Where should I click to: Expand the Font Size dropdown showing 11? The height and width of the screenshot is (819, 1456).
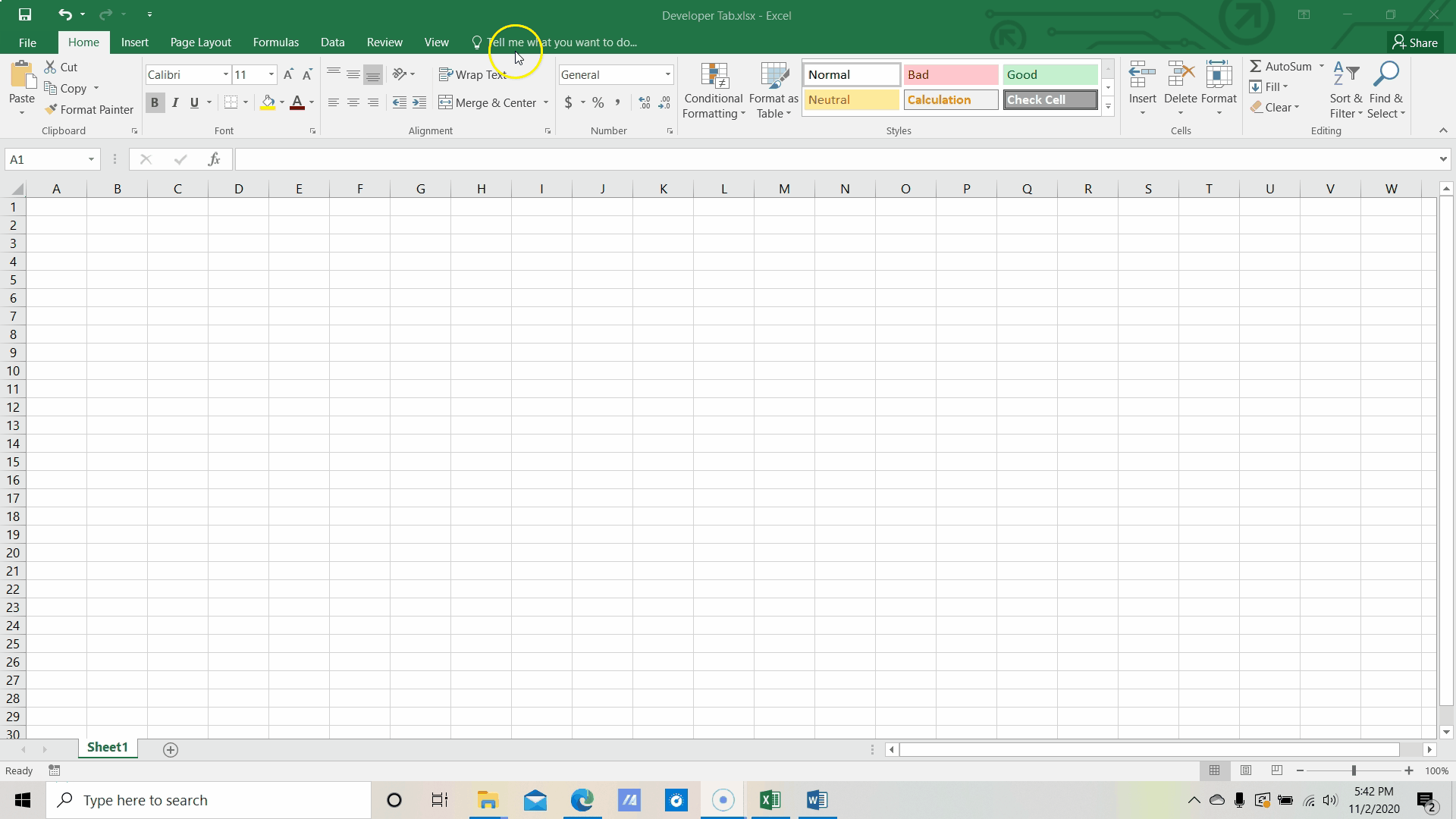271,74
